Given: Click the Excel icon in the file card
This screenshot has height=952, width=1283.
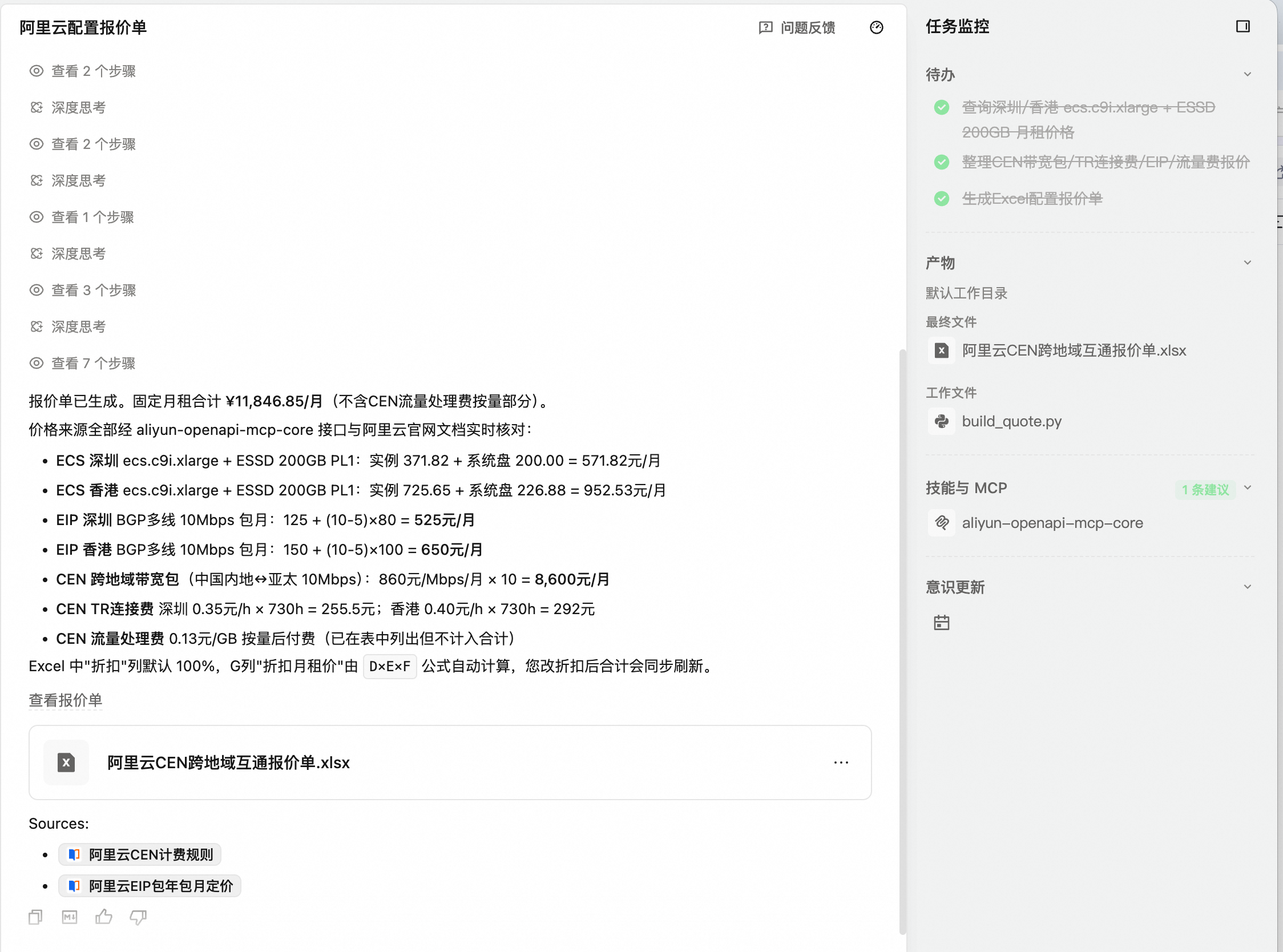Looking at the screenshot, I should pyautogui.click(x=66, y=763).
